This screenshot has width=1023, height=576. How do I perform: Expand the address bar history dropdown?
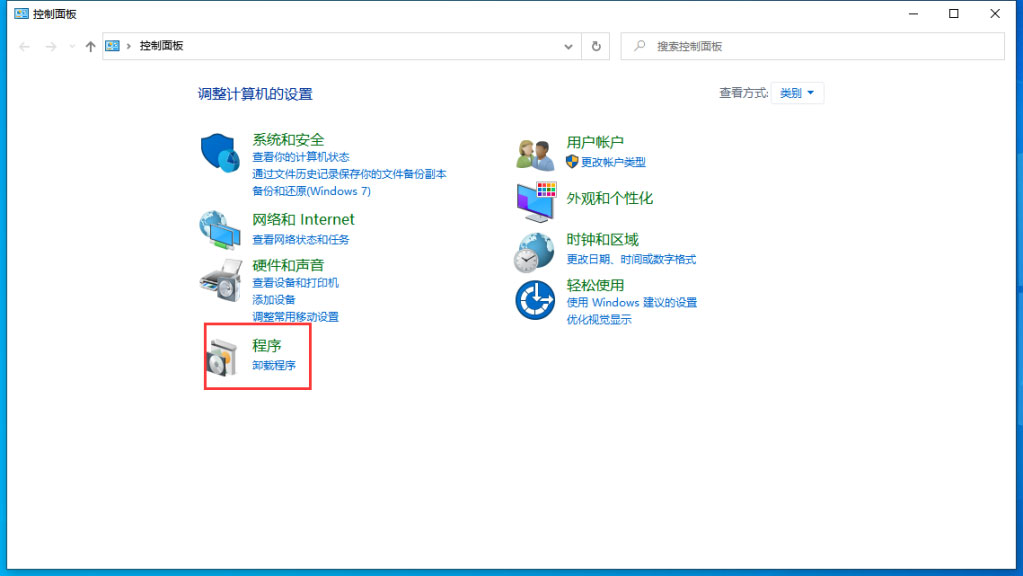tap(569, 46)
